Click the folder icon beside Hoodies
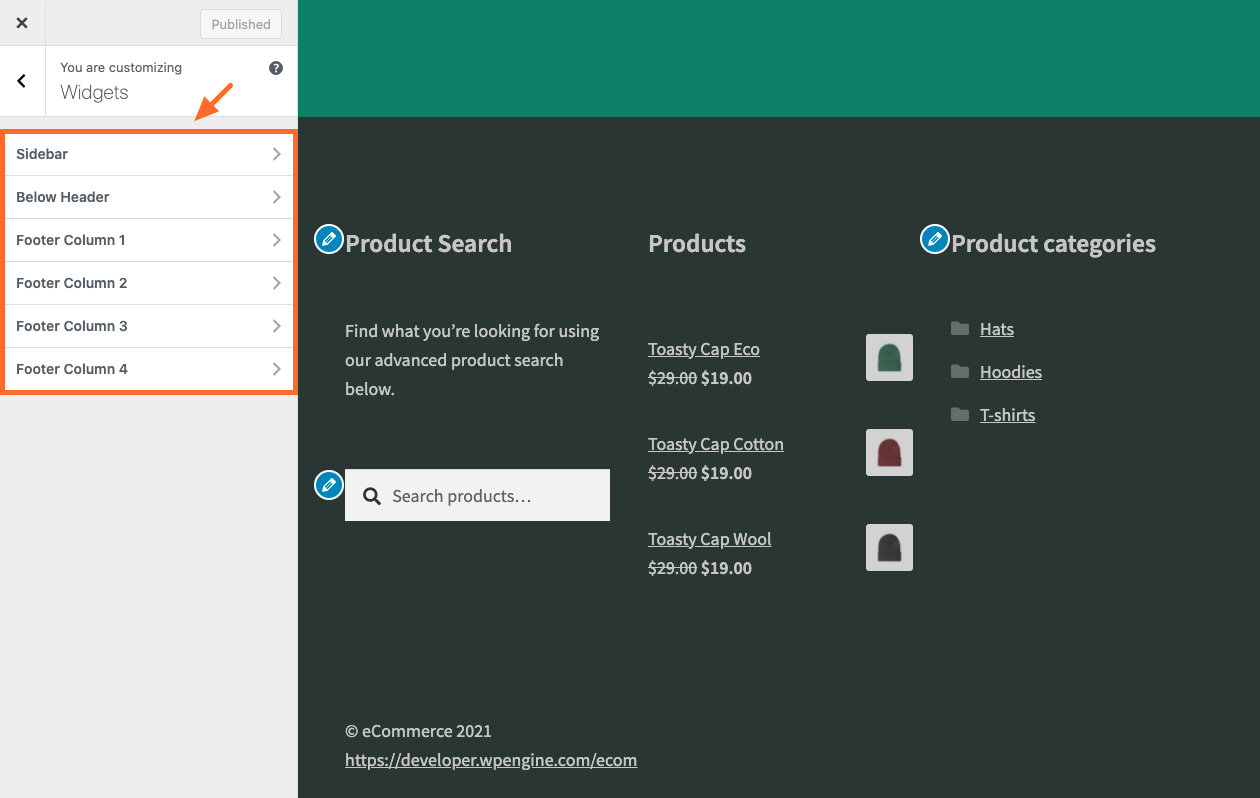Image resolution: width=1260 pixels, height=798 pixels. (x=958, y=371)
